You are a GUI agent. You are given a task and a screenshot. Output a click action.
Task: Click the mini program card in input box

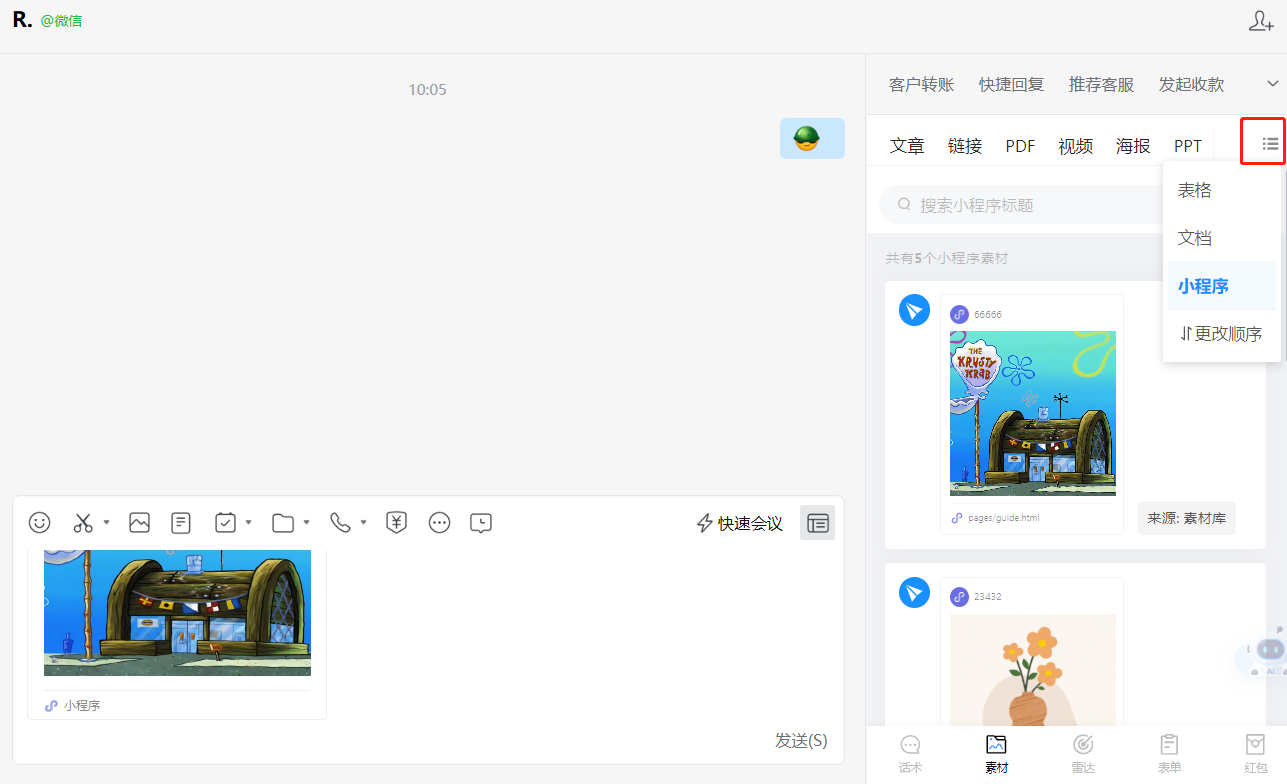[x=177, y=633]
